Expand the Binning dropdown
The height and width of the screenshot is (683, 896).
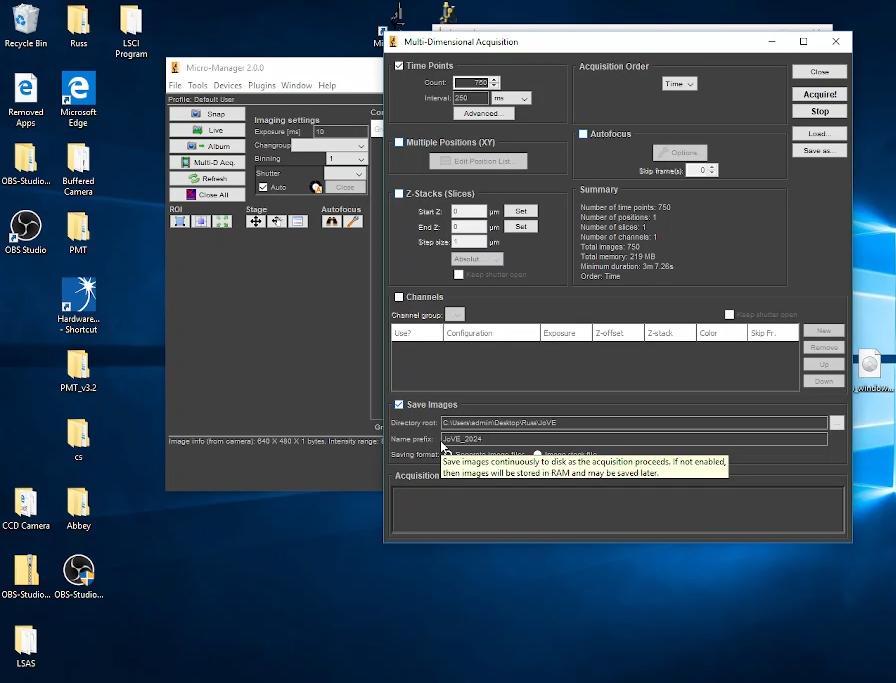pos(347,159)
